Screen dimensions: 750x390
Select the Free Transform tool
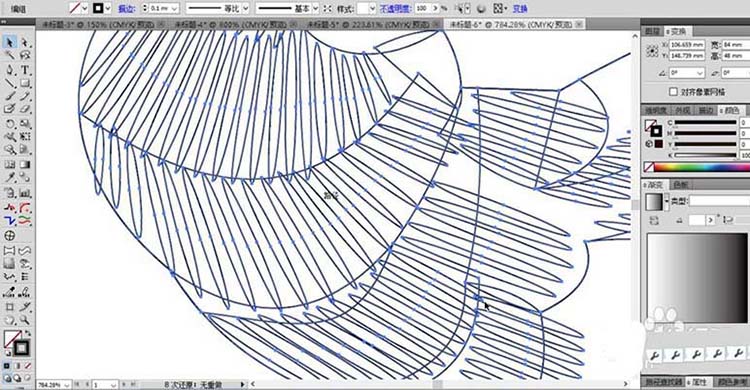point(25,137)
